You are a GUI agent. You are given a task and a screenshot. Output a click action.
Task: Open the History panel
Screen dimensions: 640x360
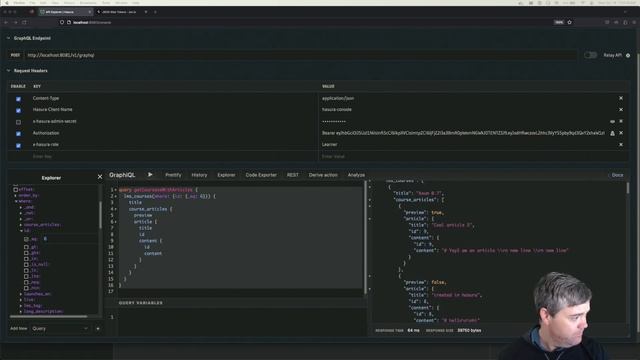click(x=199, y=175)
